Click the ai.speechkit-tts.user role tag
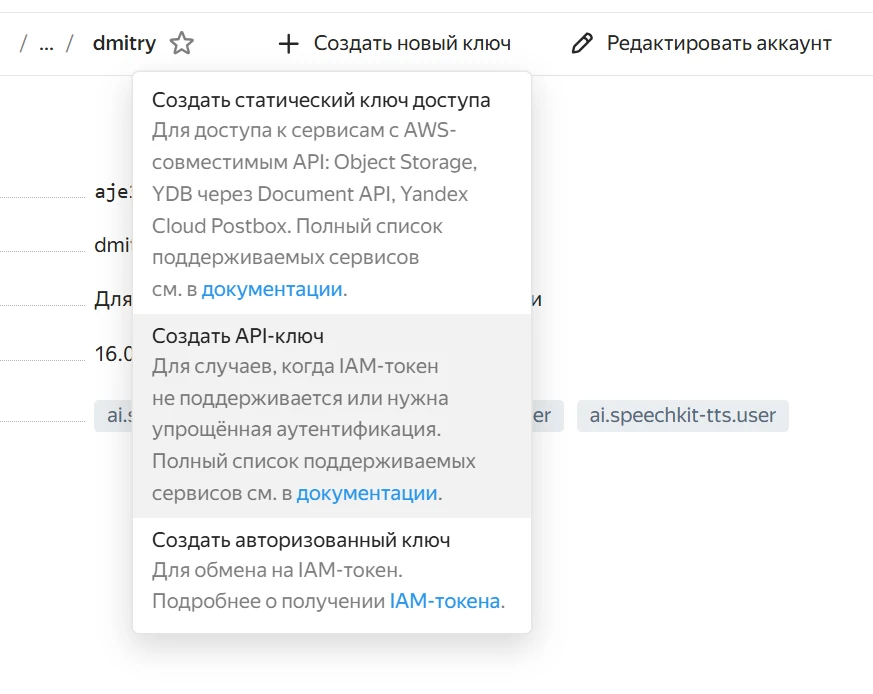This screenshot has height=694, width=873. point(683,416)
